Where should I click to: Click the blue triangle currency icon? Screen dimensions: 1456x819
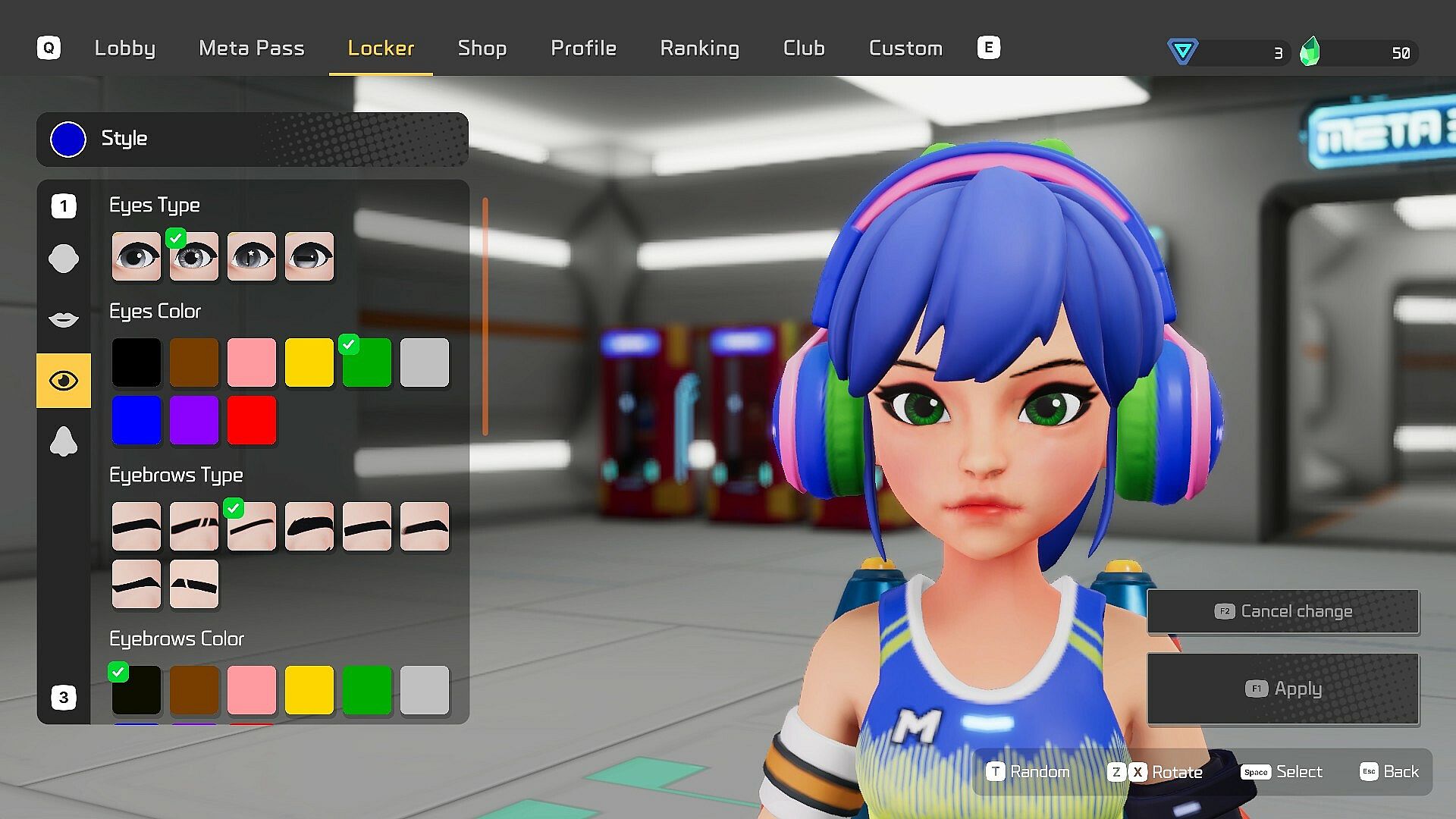[x=1182, y=52]
